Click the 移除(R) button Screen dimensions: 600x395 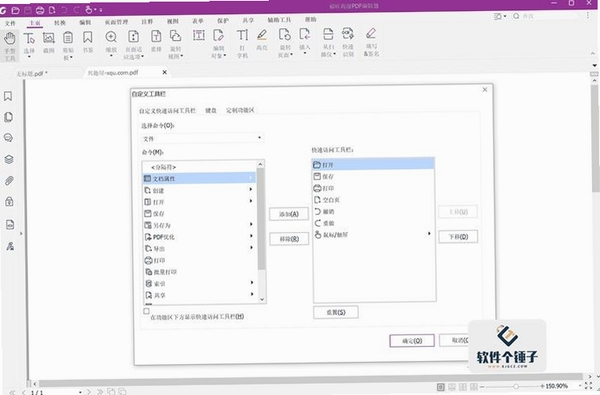click(289, 239)
